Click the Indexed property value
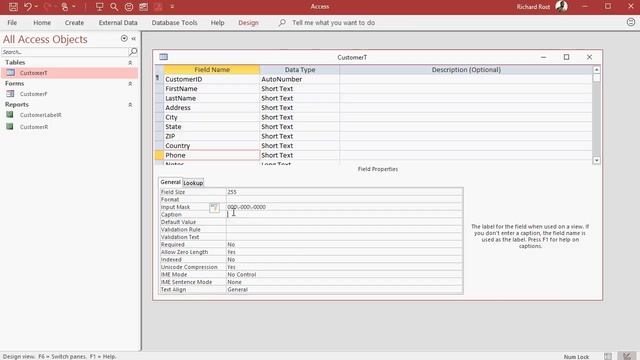 tap(344, 260)
